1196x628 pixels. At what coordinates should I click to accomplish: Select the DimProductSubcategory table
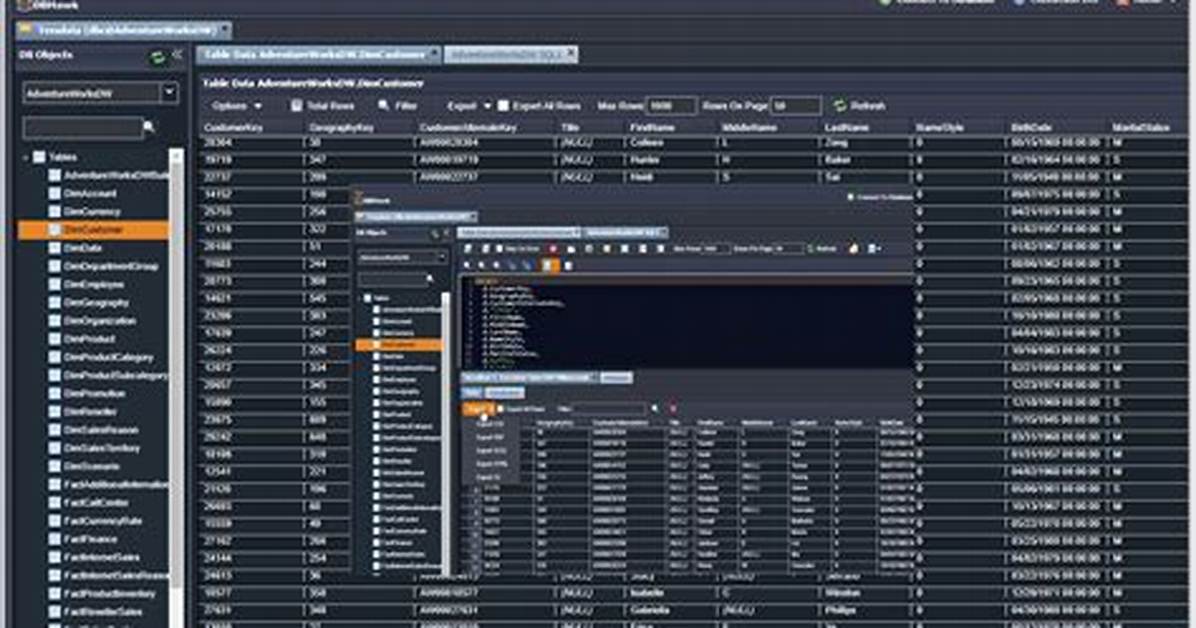point(116,375)
